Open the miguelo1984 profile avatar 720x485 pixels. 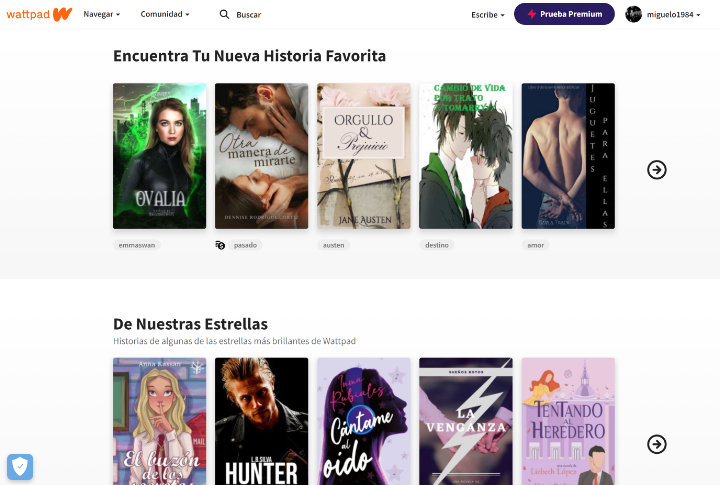(x=633, y=14)
